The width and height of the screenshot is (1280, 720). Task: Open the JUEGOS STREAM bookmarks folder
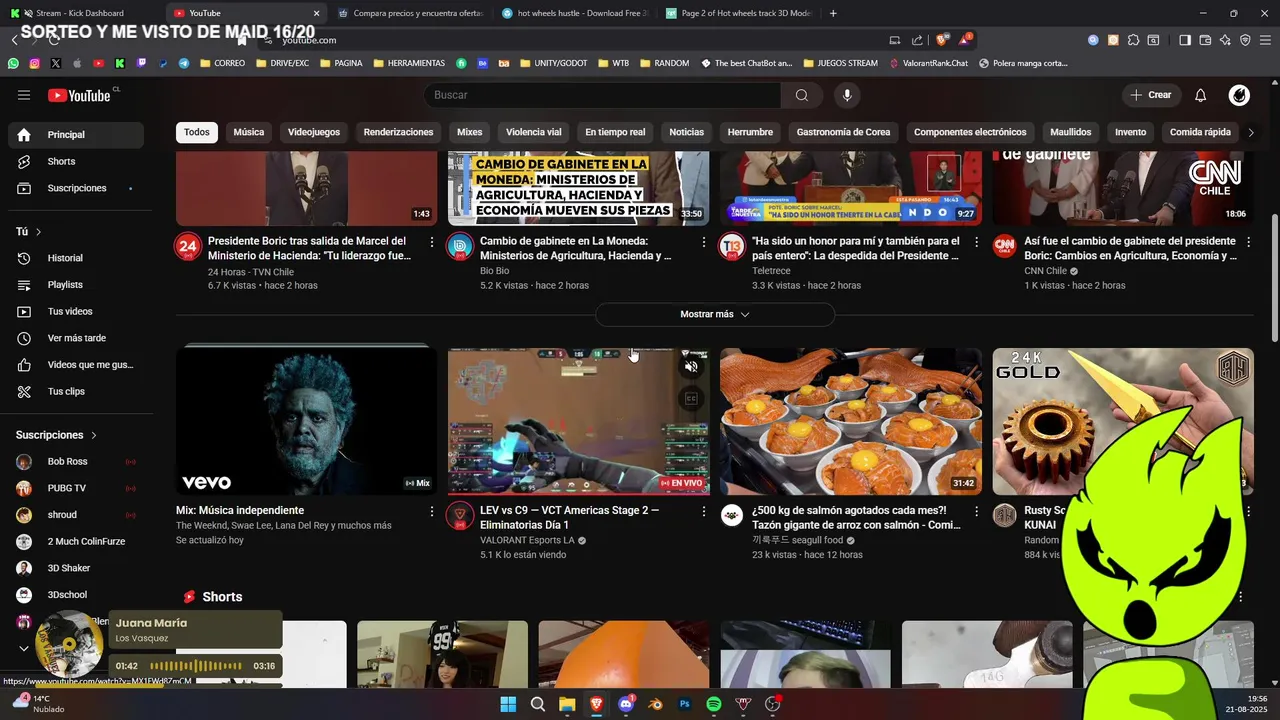tap(840, 63)
